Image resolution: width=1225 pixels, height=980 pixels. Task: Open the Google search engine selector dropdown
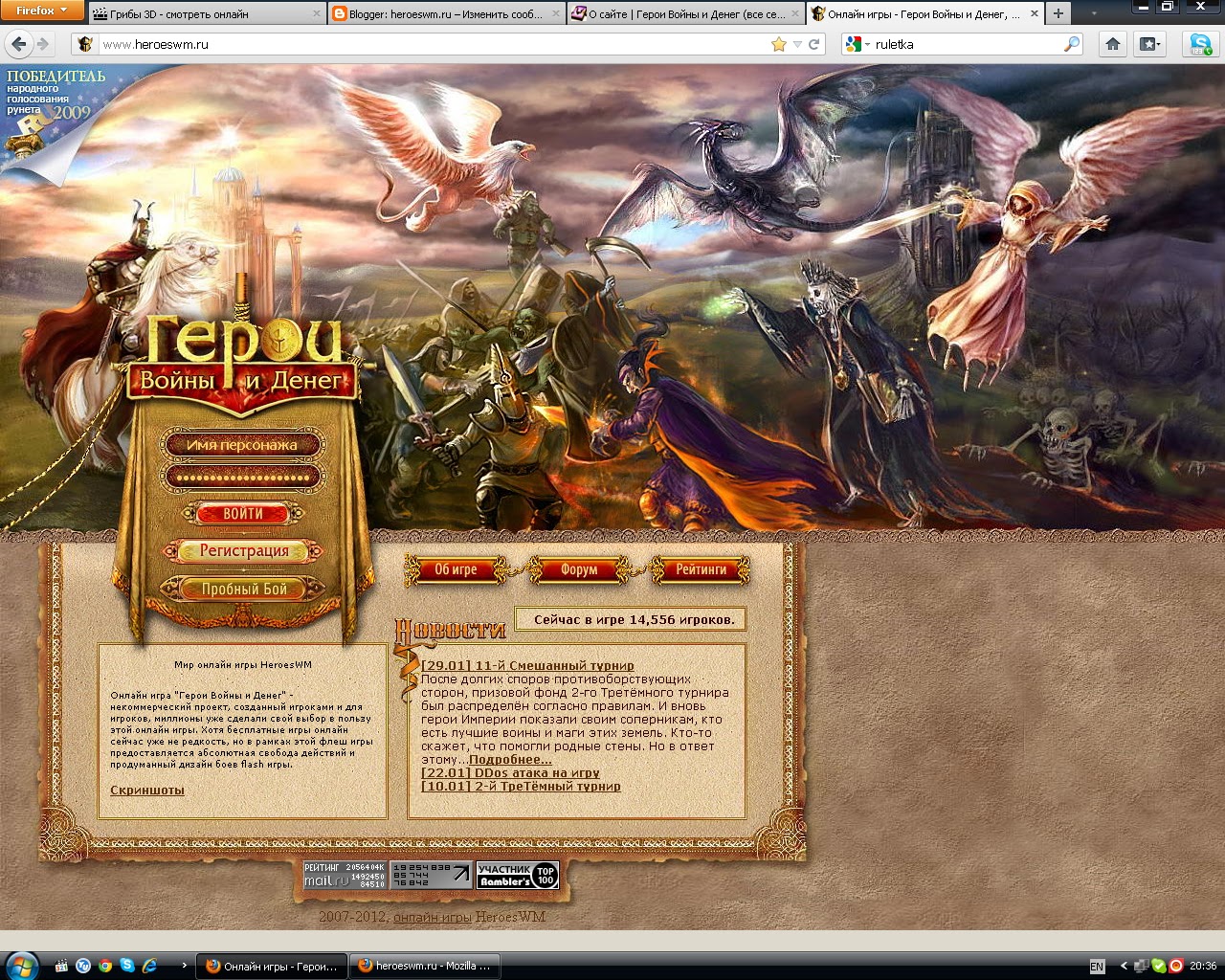(x=858, y=44)
